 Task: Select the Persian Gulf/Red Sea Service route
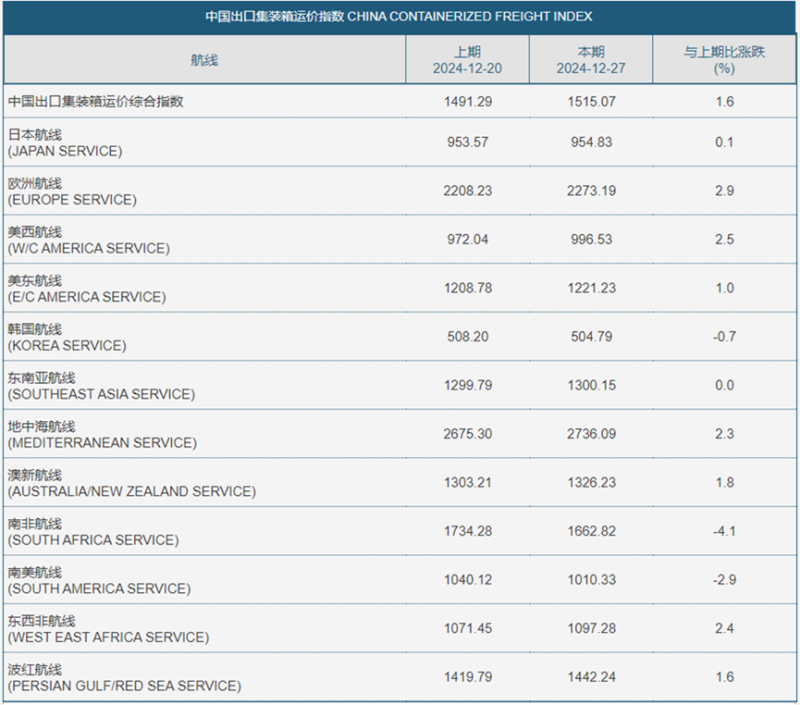tap(124, 677)
